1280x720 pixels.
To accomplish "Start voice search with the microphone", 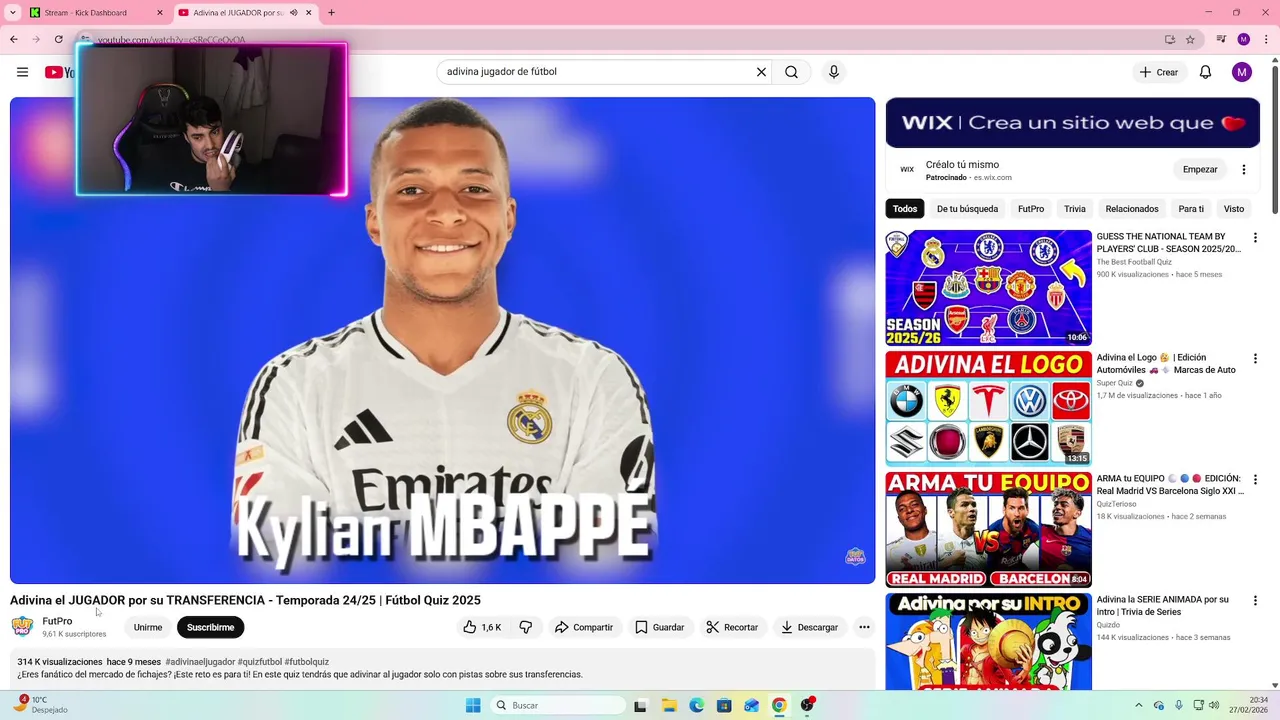I will [x=833, y=72].
